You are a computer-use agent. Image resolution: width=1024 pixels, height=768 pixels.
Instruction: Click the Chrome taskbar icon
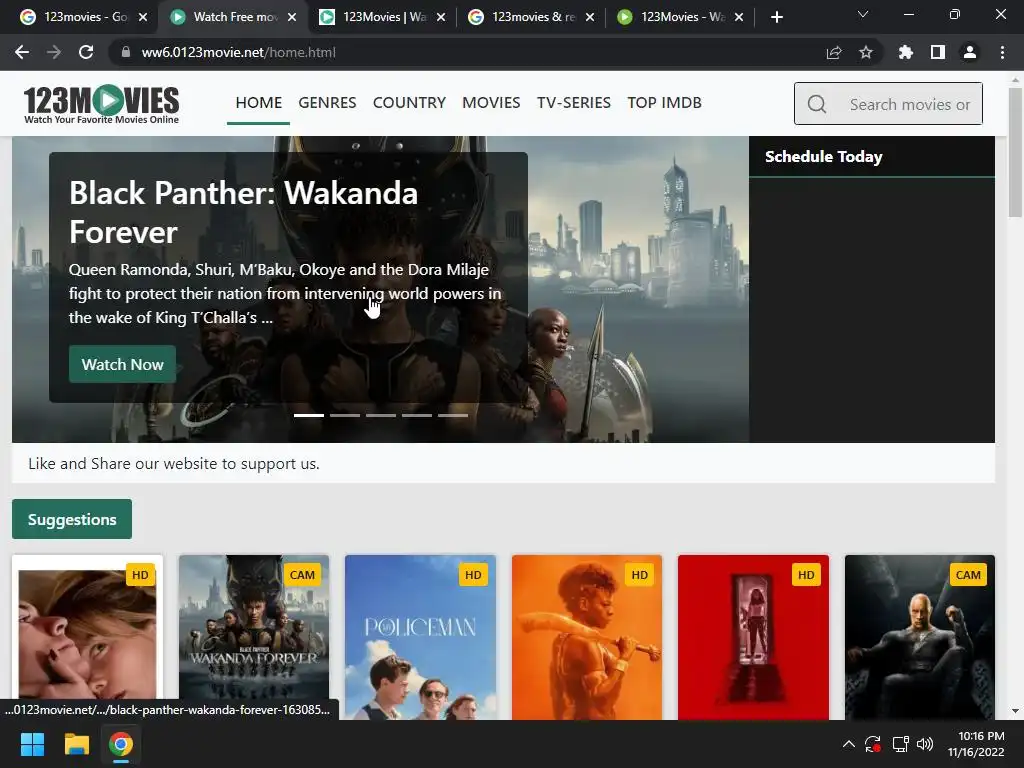(x=121, y=744)
